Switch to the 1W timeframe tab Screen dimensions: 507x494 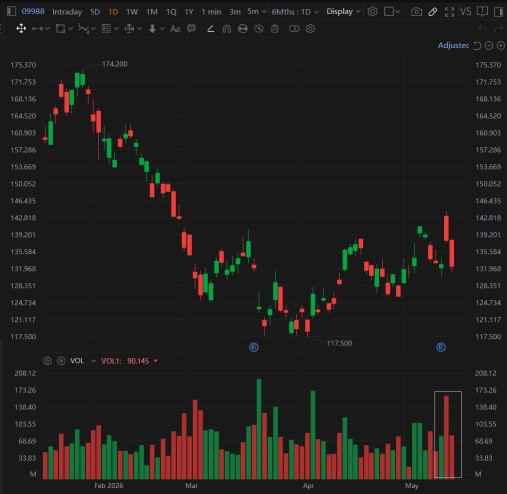[132, 12]
